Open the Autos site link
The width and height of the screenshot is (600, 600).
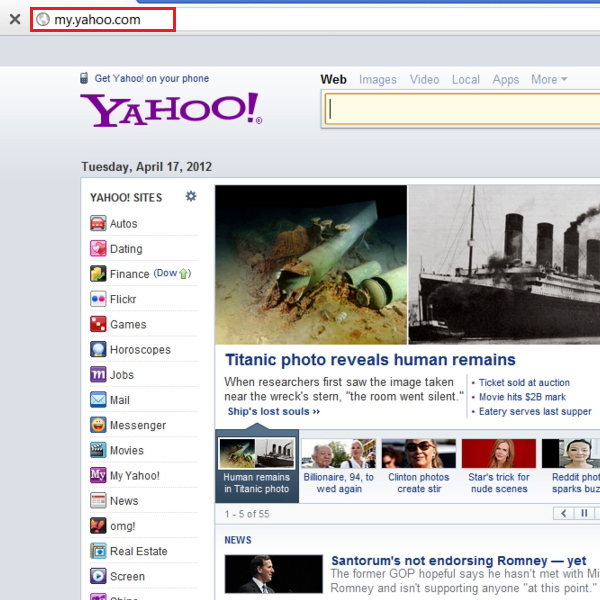coord(123,224)
